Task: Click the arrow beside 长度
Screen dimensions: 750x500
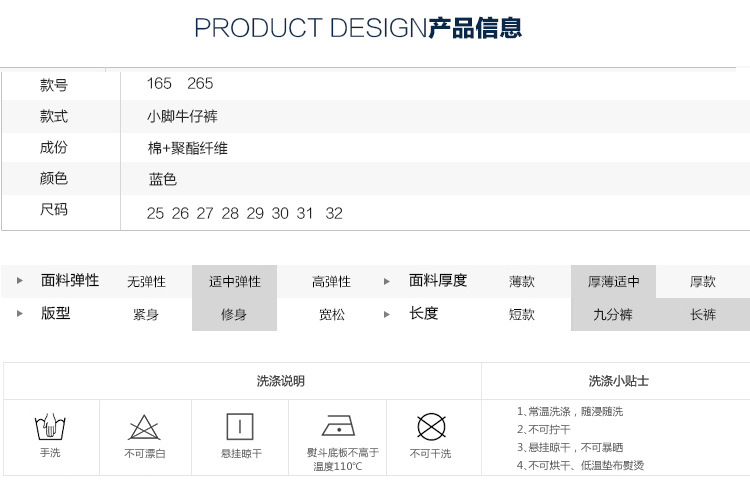Action: (387, 314)
